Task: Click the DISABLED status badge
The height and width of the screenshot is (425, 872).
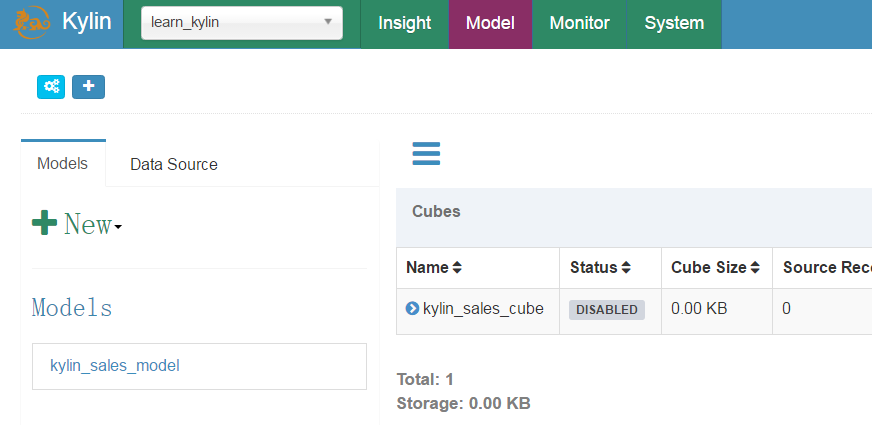Action: tap(607, 310)
